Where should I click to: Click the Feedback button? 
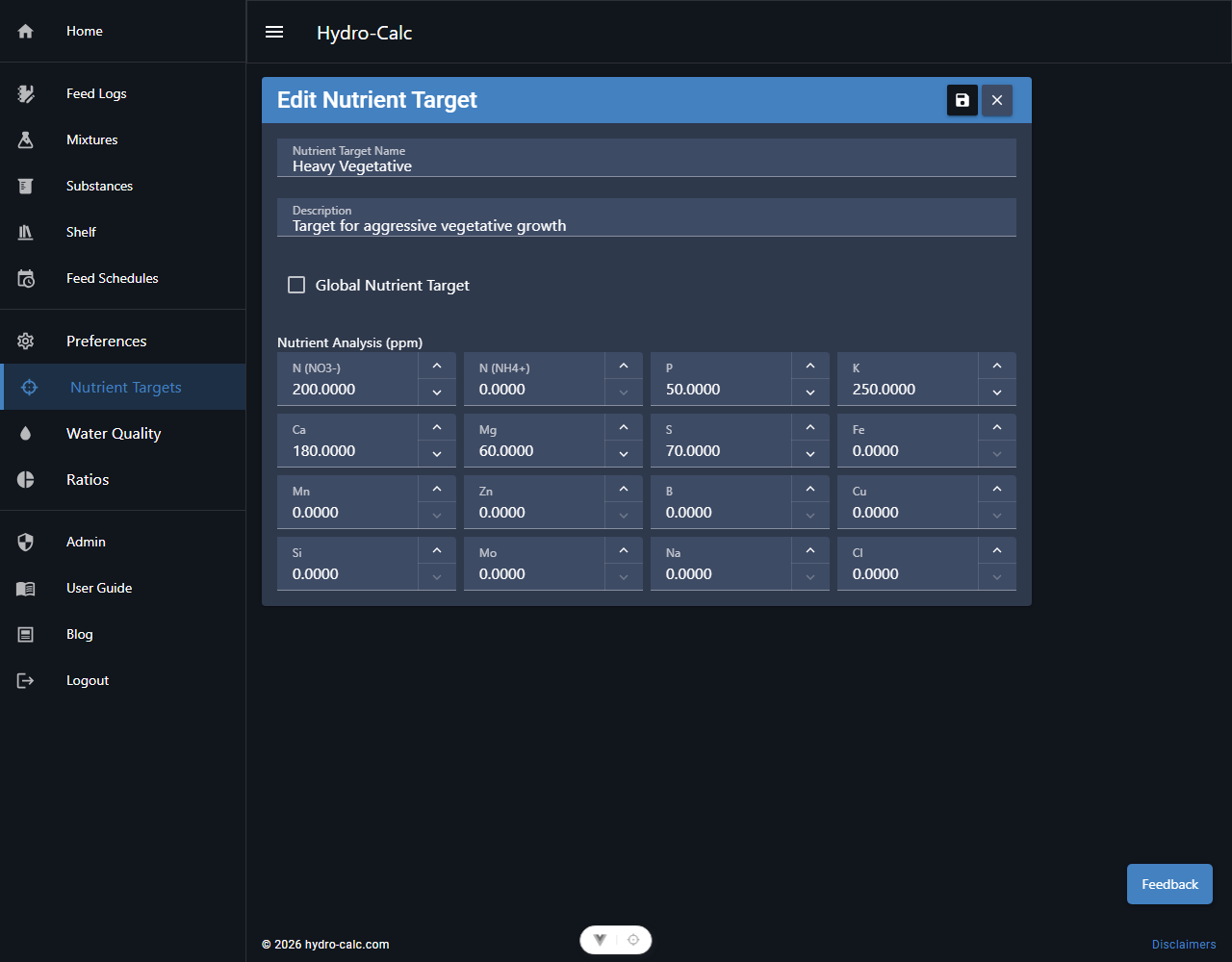(x=1169, y=884)
